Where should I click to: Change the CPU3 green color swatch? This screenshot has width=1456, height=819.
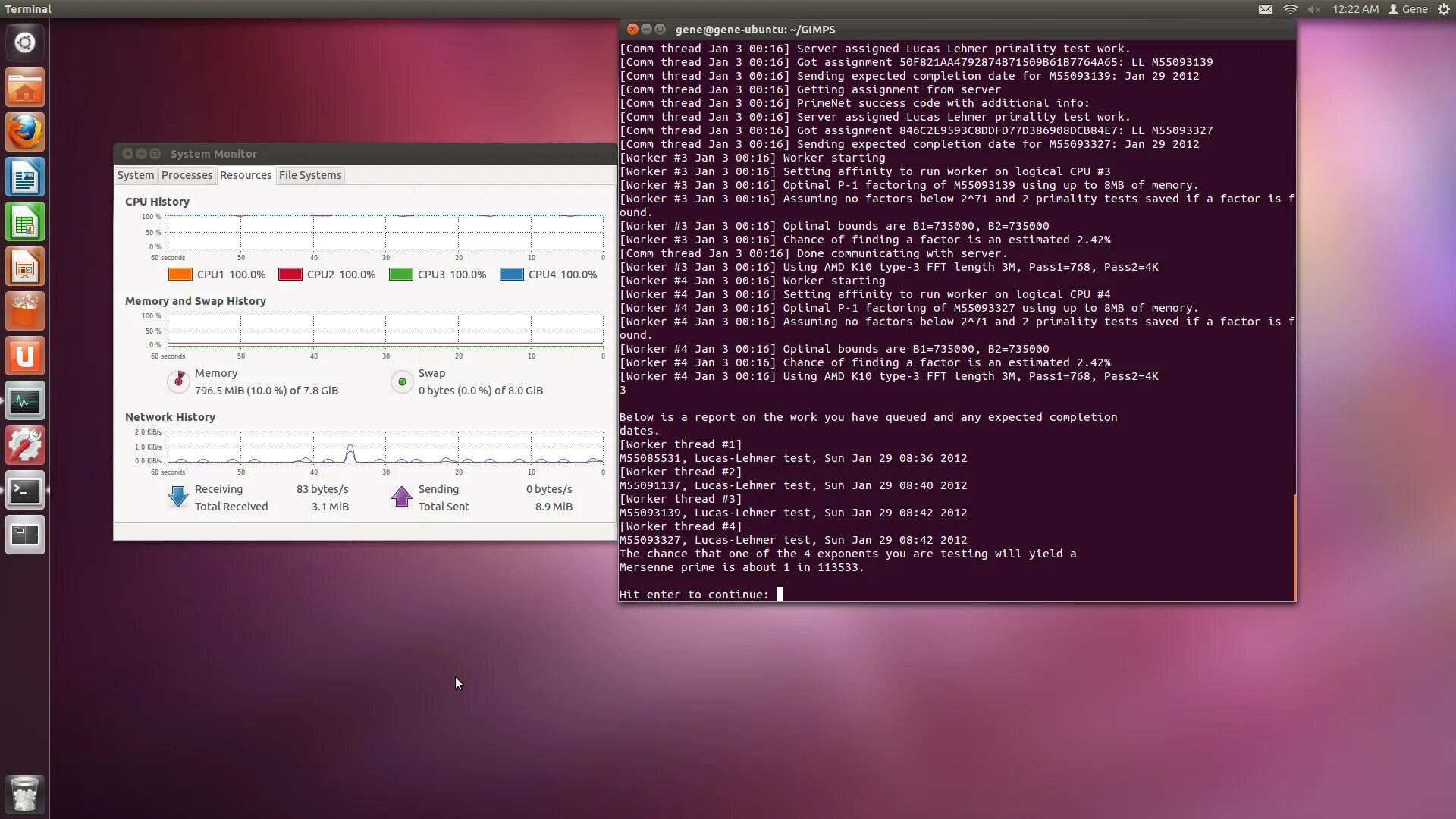click(401, 275)
